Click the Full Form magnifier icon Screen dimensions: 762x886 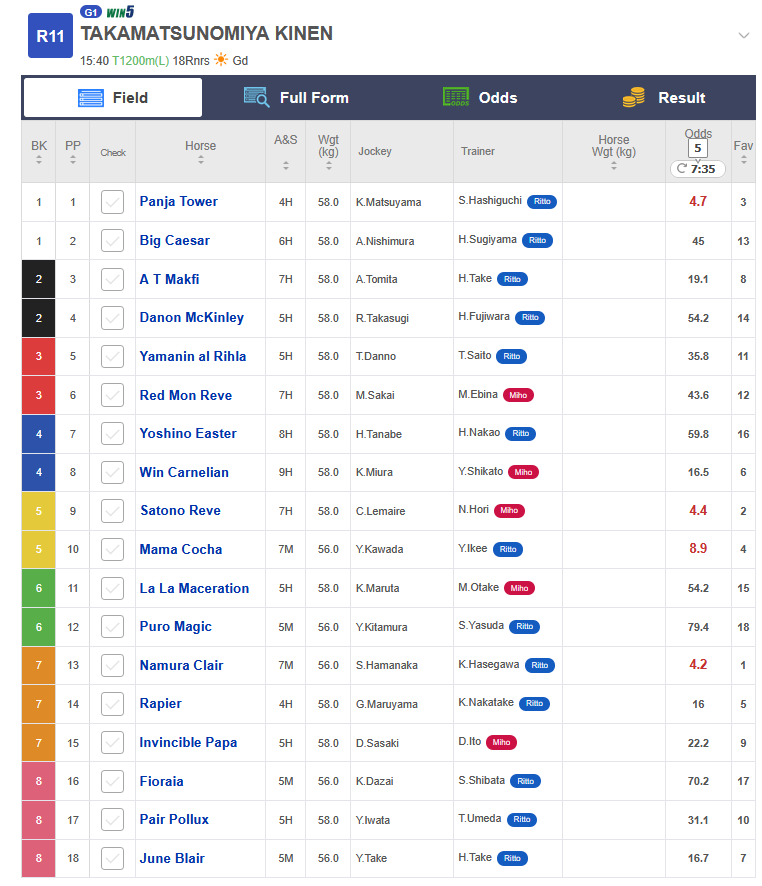[256, 97]
